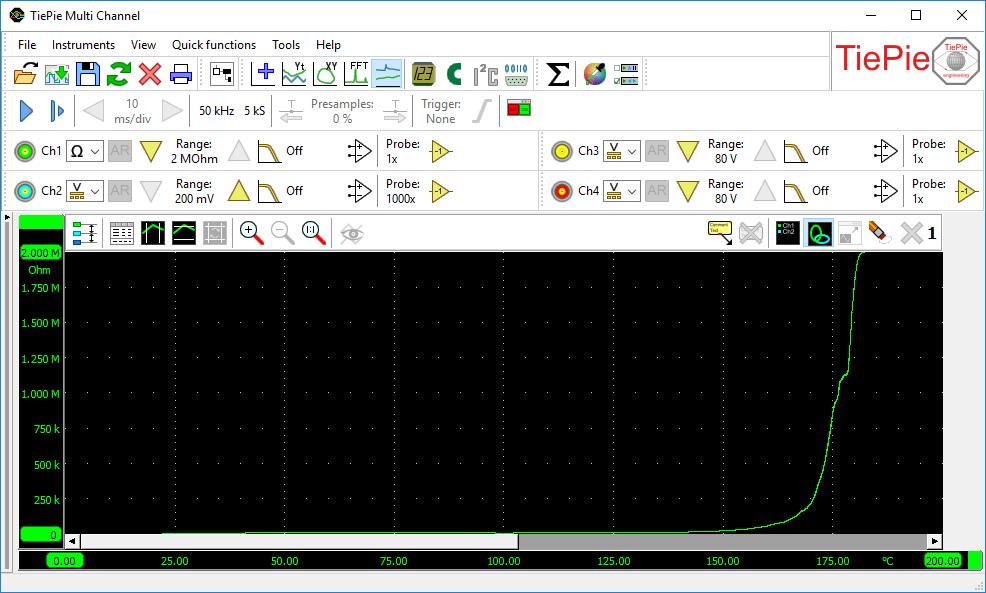Toggle Ch1 channel on/off indicator
The image size is (986, 593).
26,151
